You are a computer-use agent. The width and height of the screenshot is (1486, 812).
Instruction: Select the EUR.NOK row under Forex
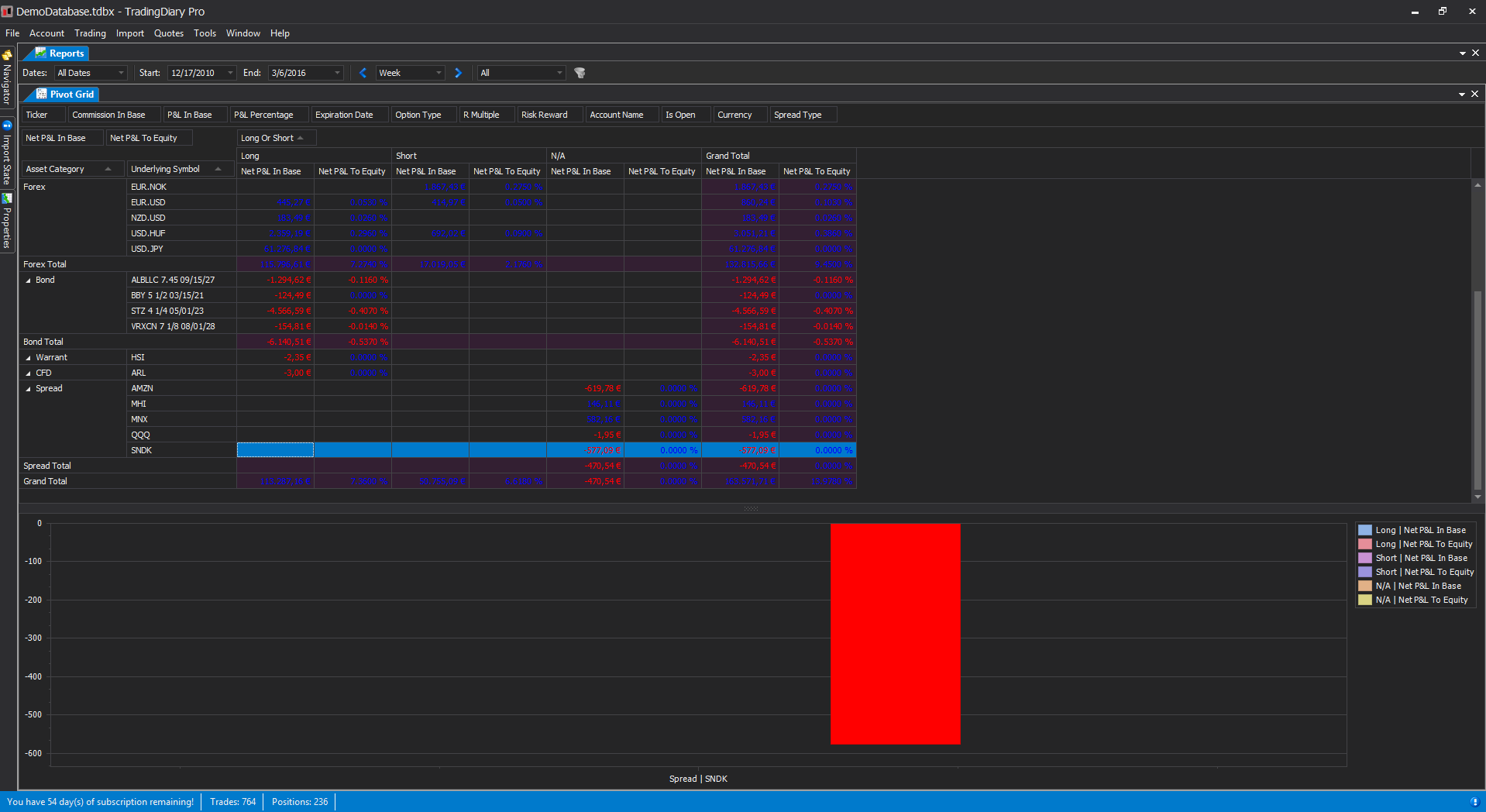click(181, 187)
